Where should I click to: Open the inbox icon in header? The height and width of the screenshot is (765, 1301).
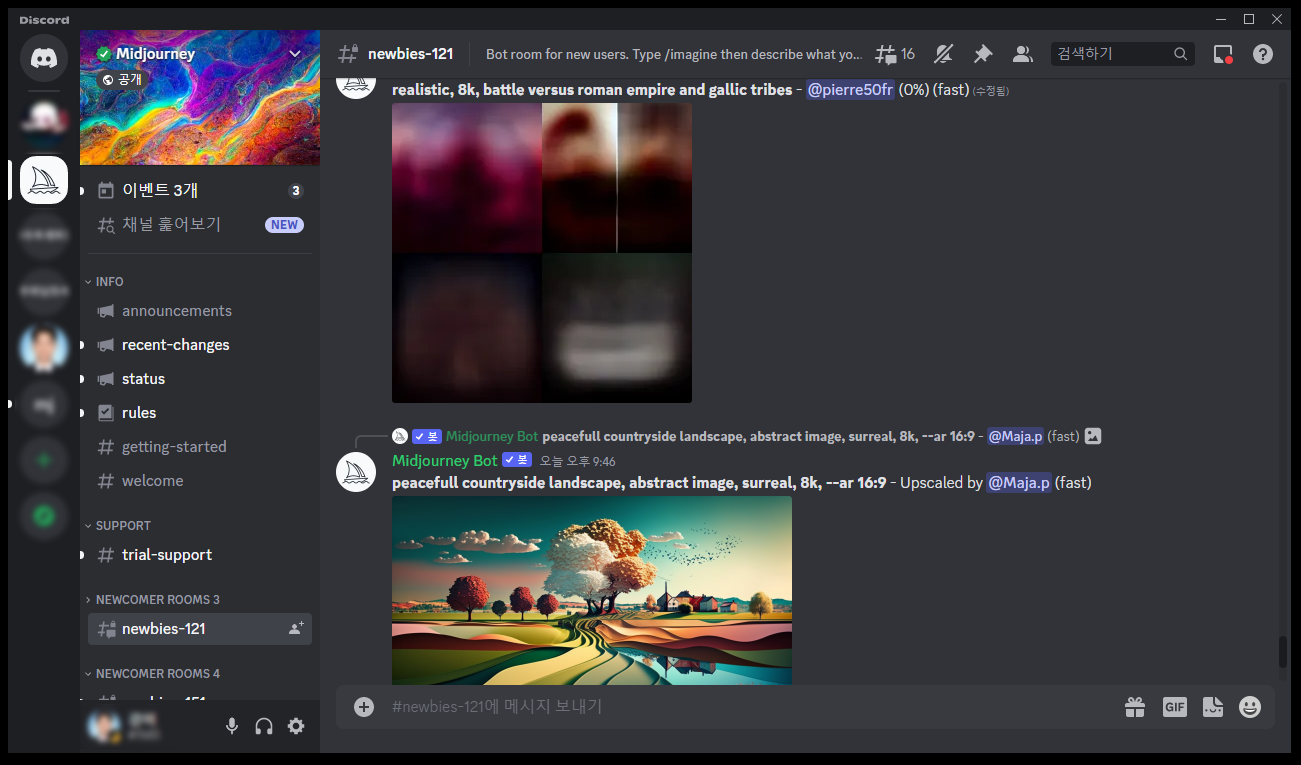point(1223,54)
